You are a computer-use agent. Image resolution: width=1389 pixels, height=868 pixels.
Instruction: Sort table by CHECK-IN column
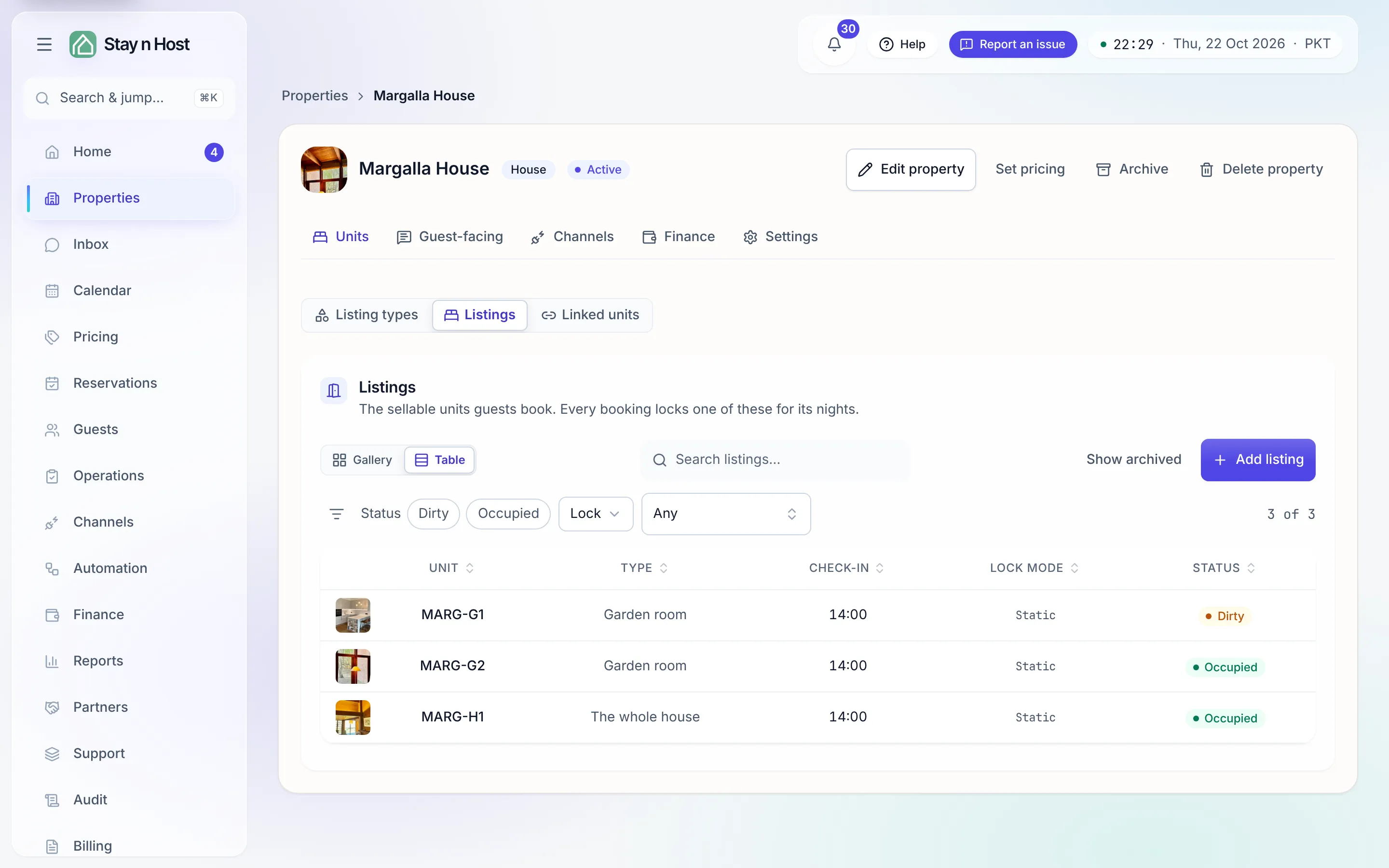point(846,569)
